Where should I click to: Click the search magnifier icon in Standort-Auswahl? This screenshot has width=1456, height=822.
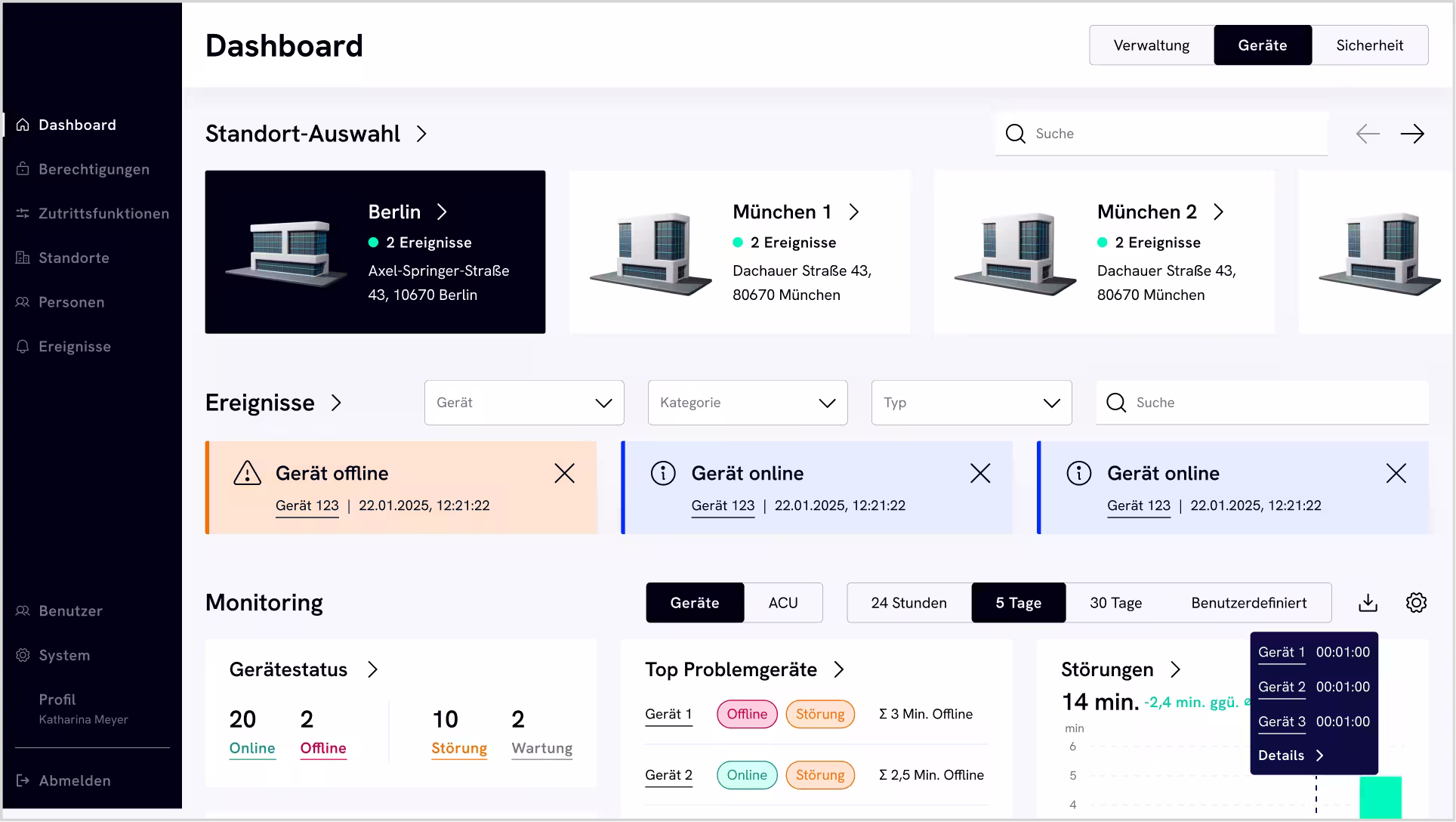1016,134
